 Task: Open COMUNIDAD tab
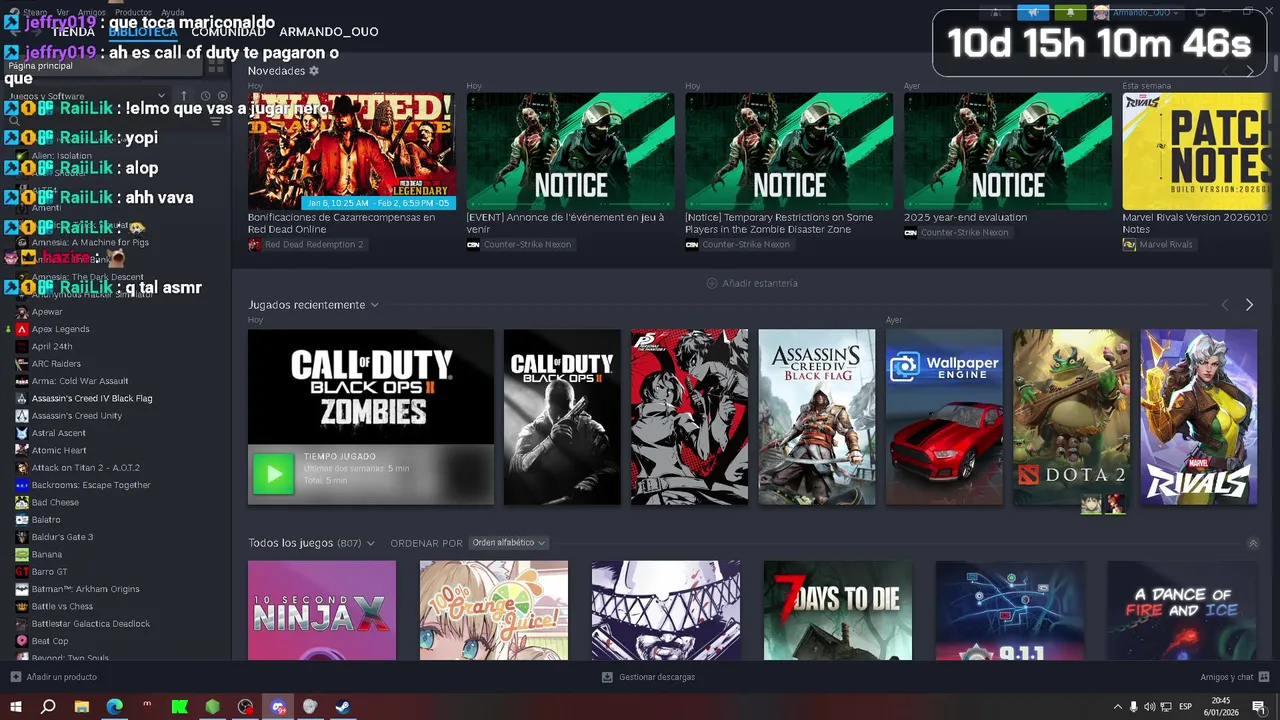click(228, 32)
